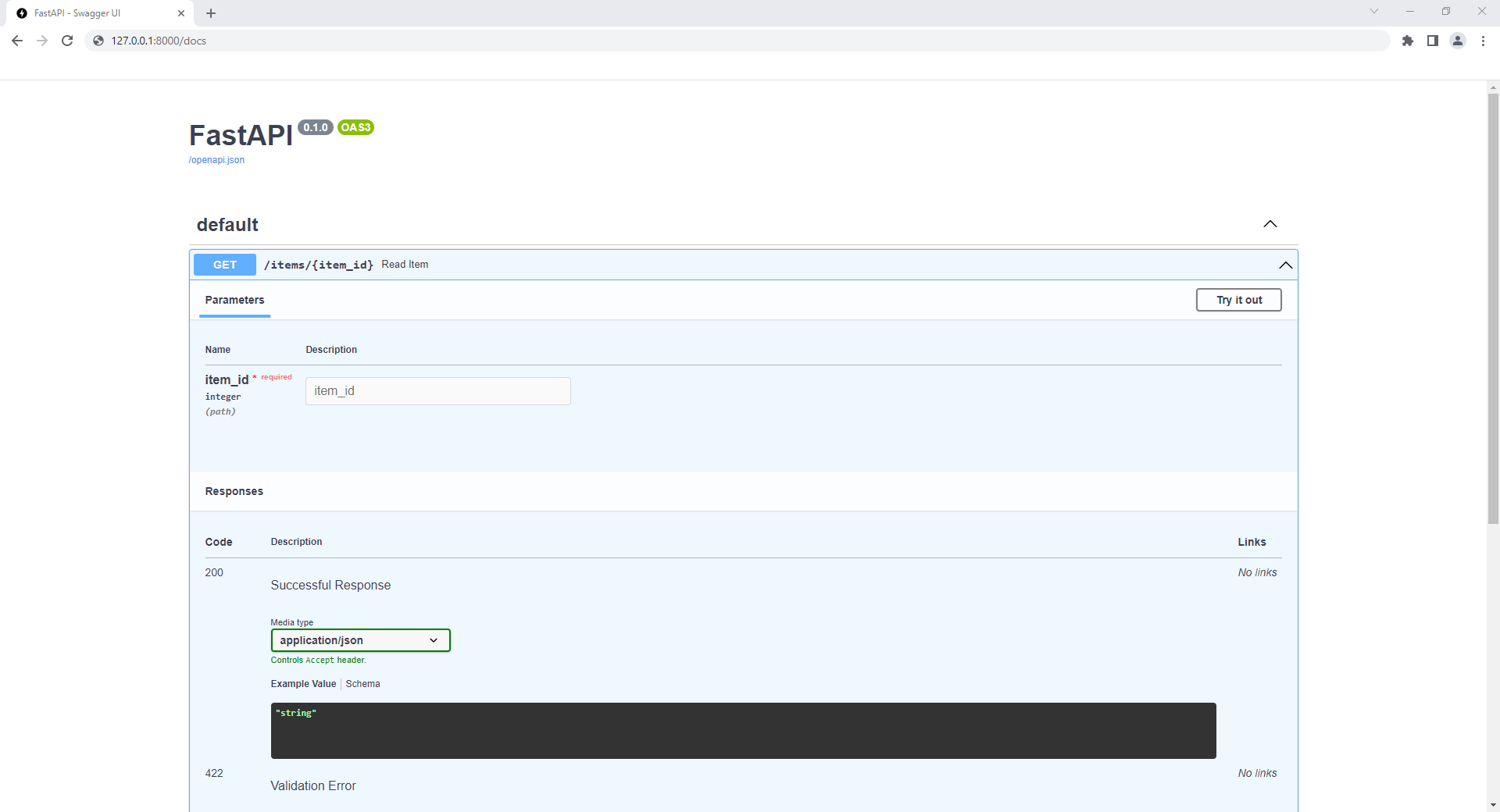Open the Media type application/json dropdown

361,640
